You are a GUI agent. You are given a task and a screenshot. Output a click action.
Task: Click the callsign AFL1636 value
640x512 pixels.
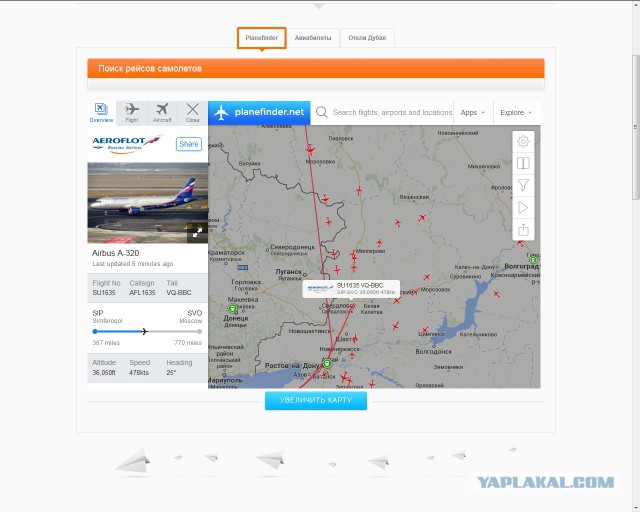coord(142,293)
